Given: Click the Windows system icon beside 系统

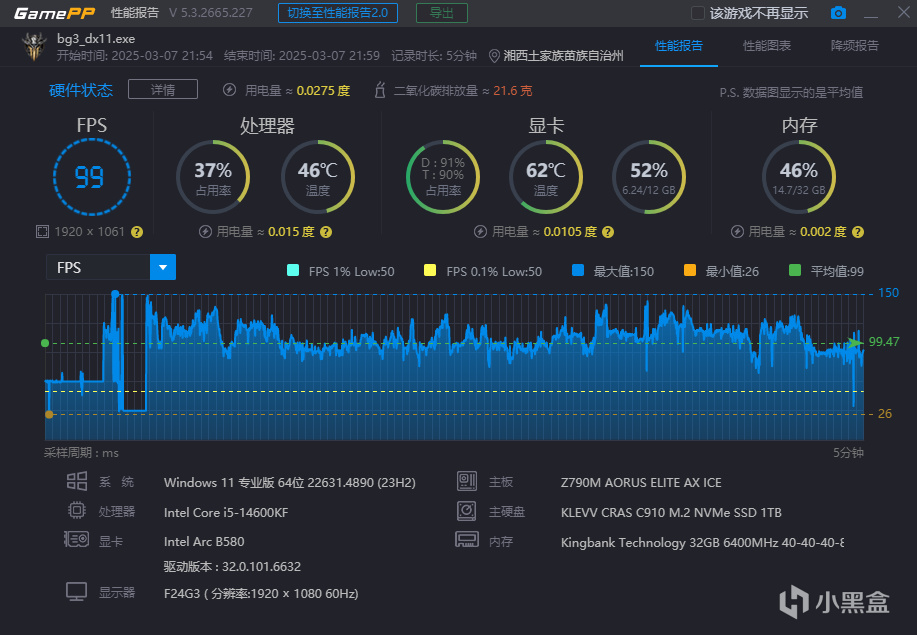Looking at the screenshot, I should coord(77,481).
